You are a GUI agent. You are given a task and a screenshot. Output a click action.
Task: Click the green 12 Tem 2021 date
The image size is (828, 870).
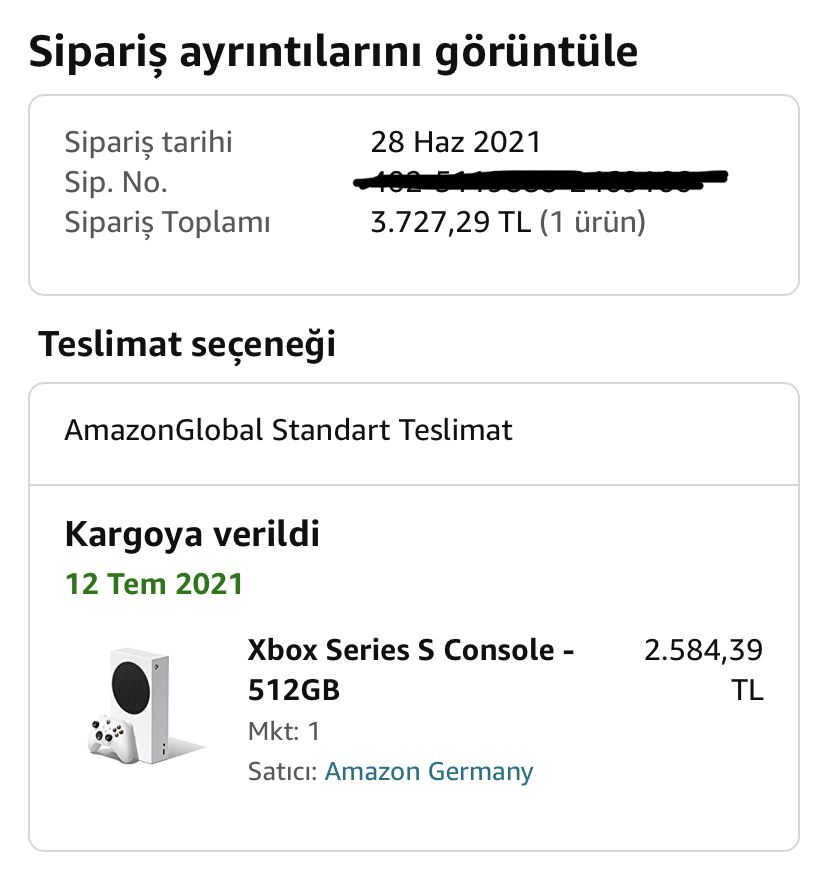[x=154, y=583]
